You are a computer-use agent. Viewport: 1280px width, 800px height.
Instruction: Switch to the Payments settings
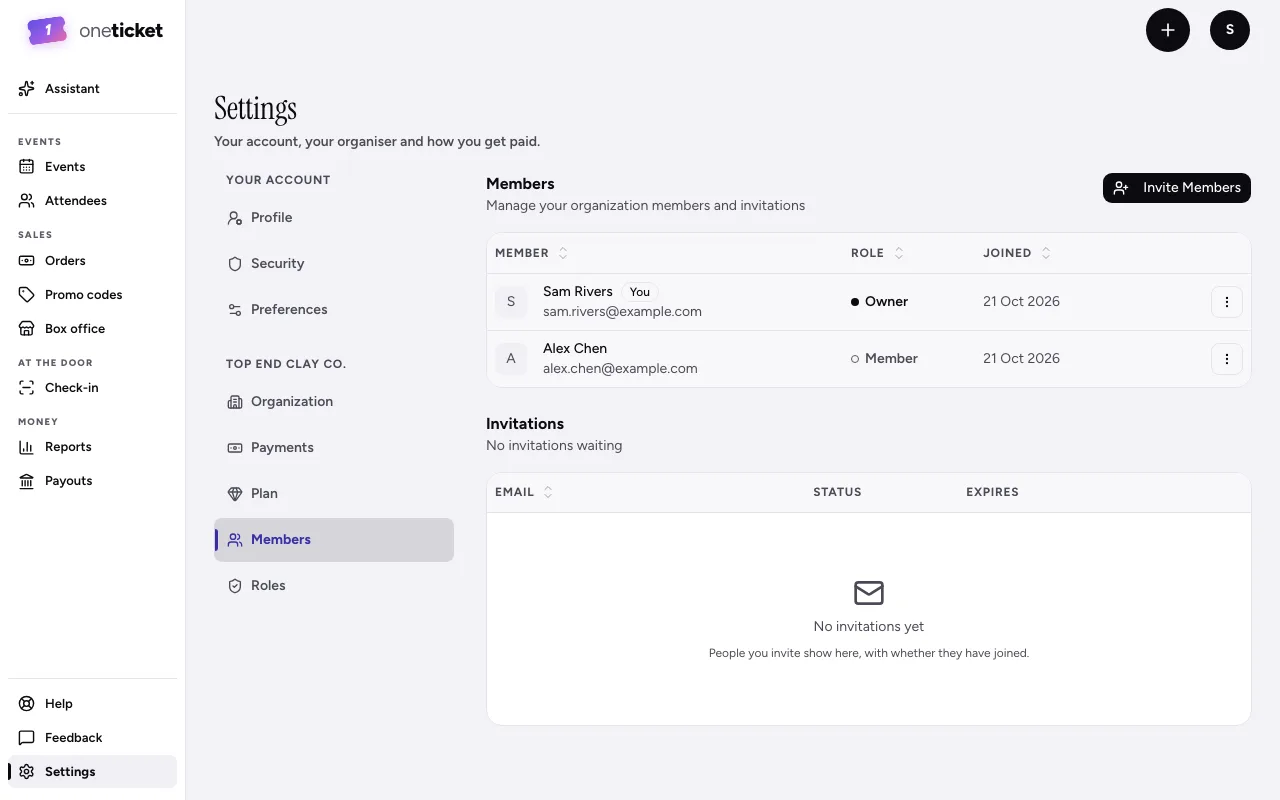(334, 448)
